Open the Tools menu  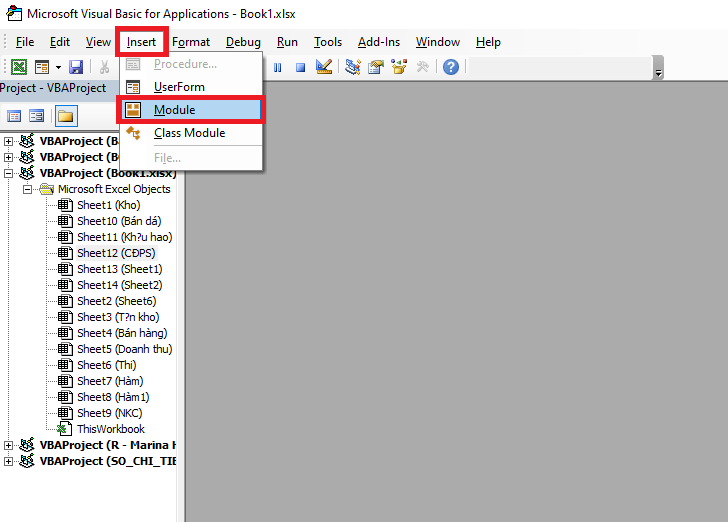(x=328, y=42)
